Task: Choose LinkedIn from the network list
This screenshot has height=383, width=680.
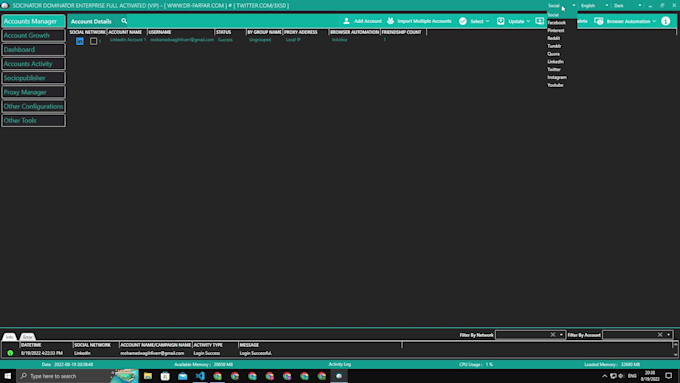Action: (555, 62)
